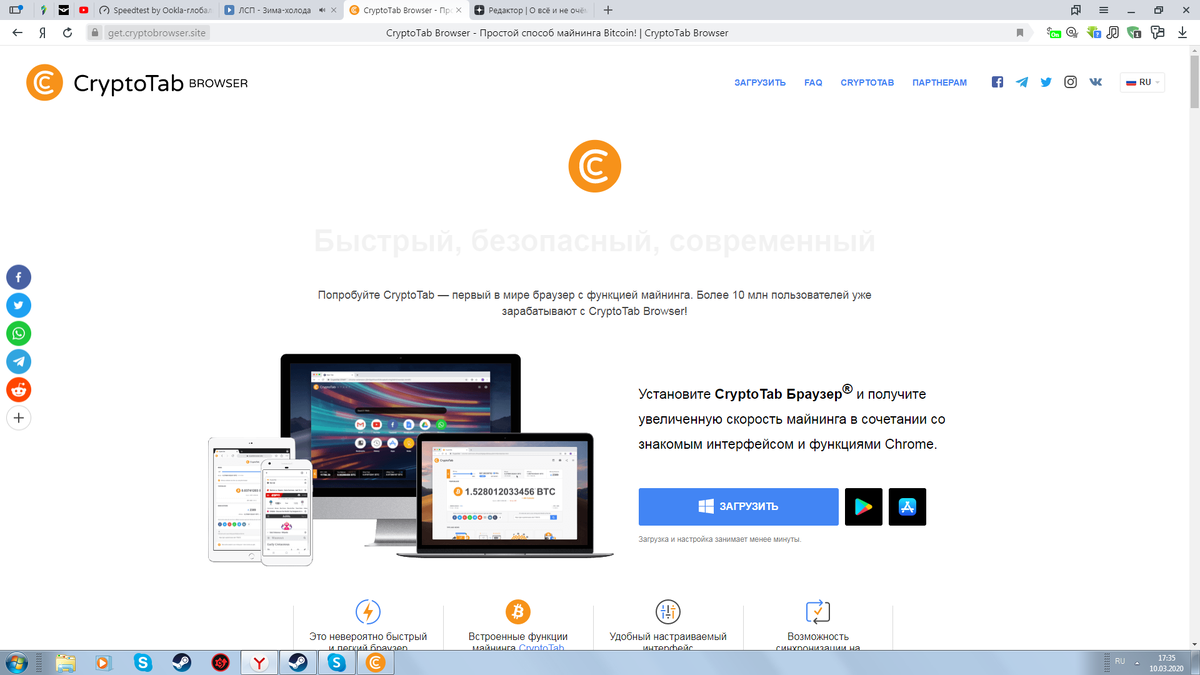
Task: Switch to Speedtest by Ookla tab
Action: click(x=156, y=10)
